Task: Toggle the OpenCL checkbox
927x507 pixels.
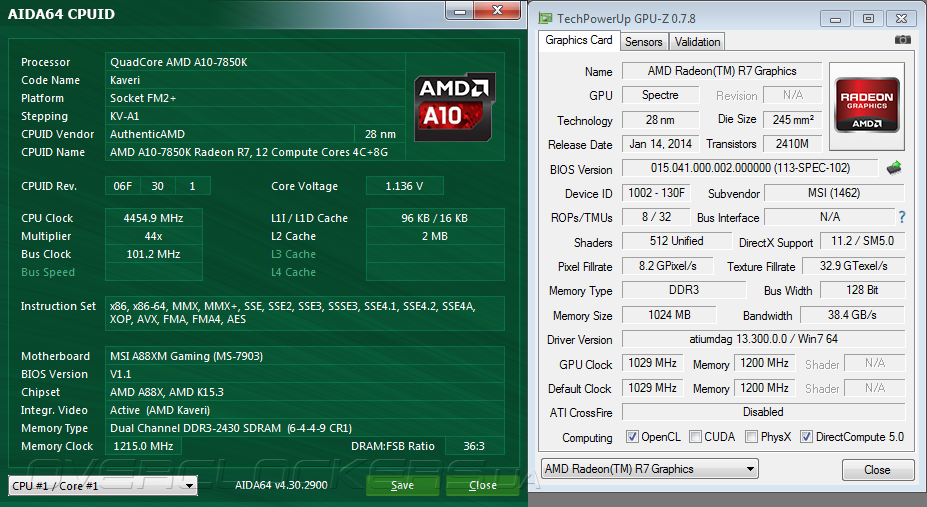Action: (632, 437)
